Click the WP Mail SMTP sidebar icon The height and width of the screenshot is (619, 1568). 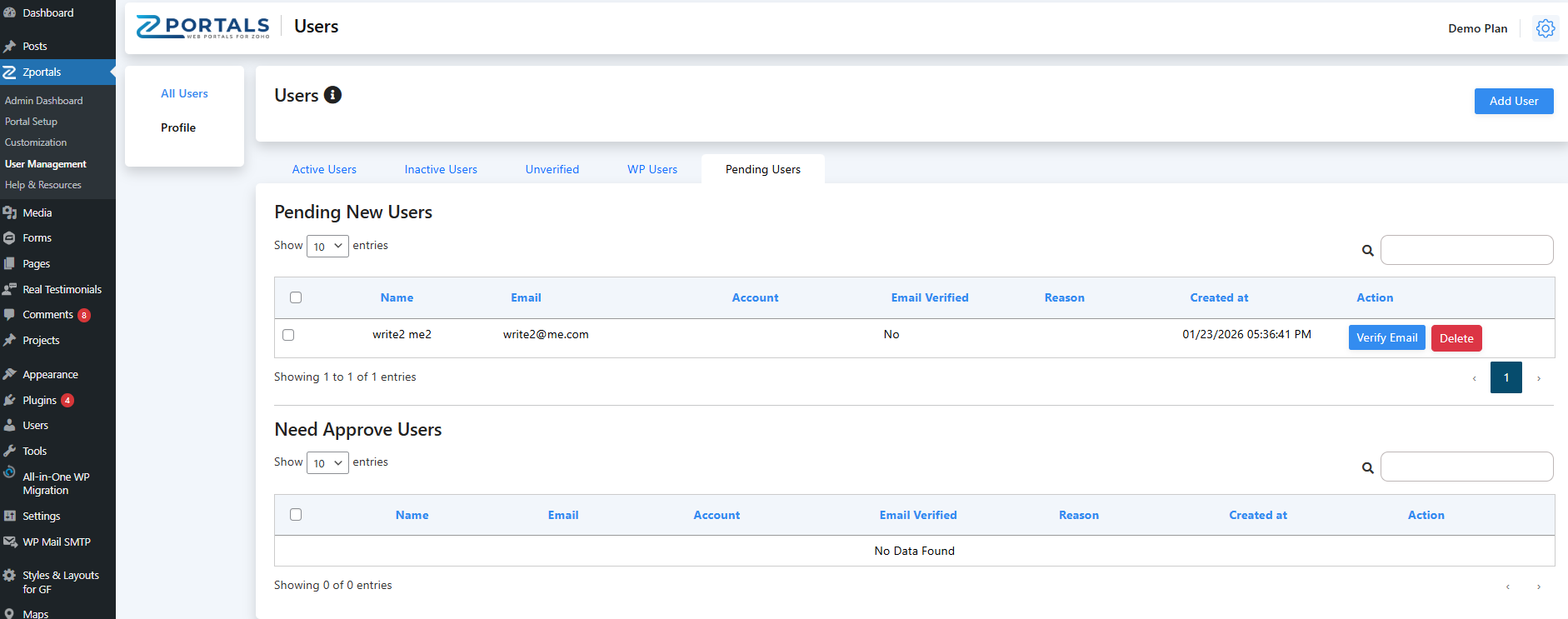coord(10,542)
